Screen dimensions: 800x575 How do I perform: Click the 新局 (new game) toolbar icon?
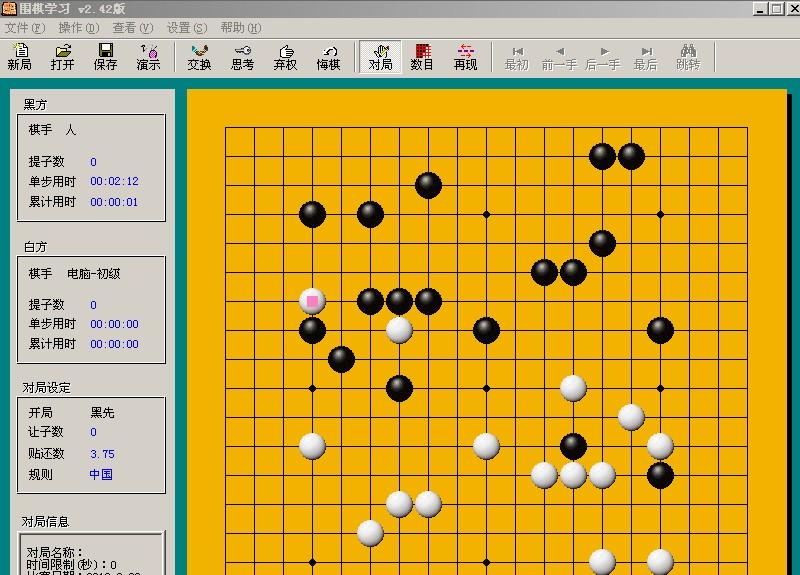[19, 57]
